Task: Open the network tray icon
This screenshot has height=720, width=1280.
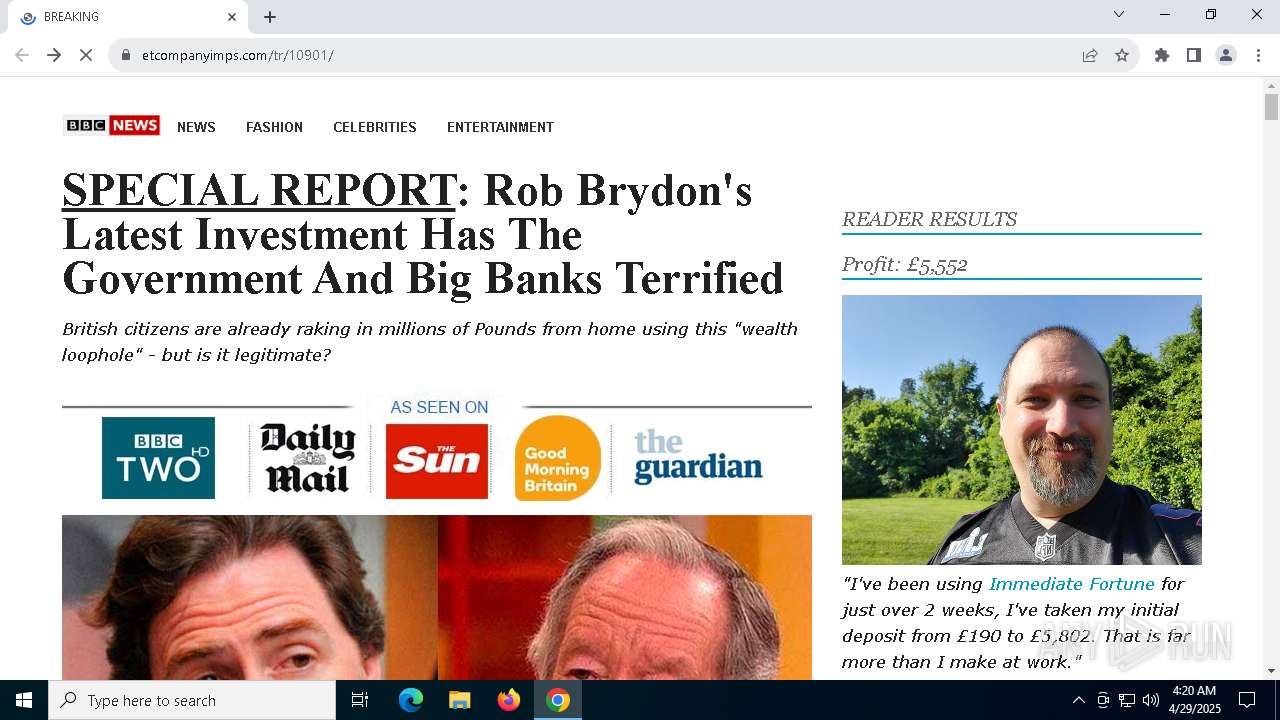Action: (x=1127, y=700)
